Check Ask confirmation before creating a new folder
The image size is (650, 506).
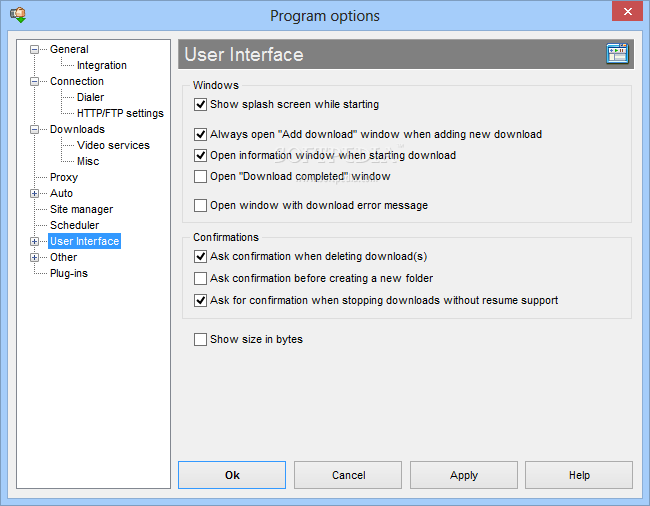pyautogui.click(x=200, y=278)
